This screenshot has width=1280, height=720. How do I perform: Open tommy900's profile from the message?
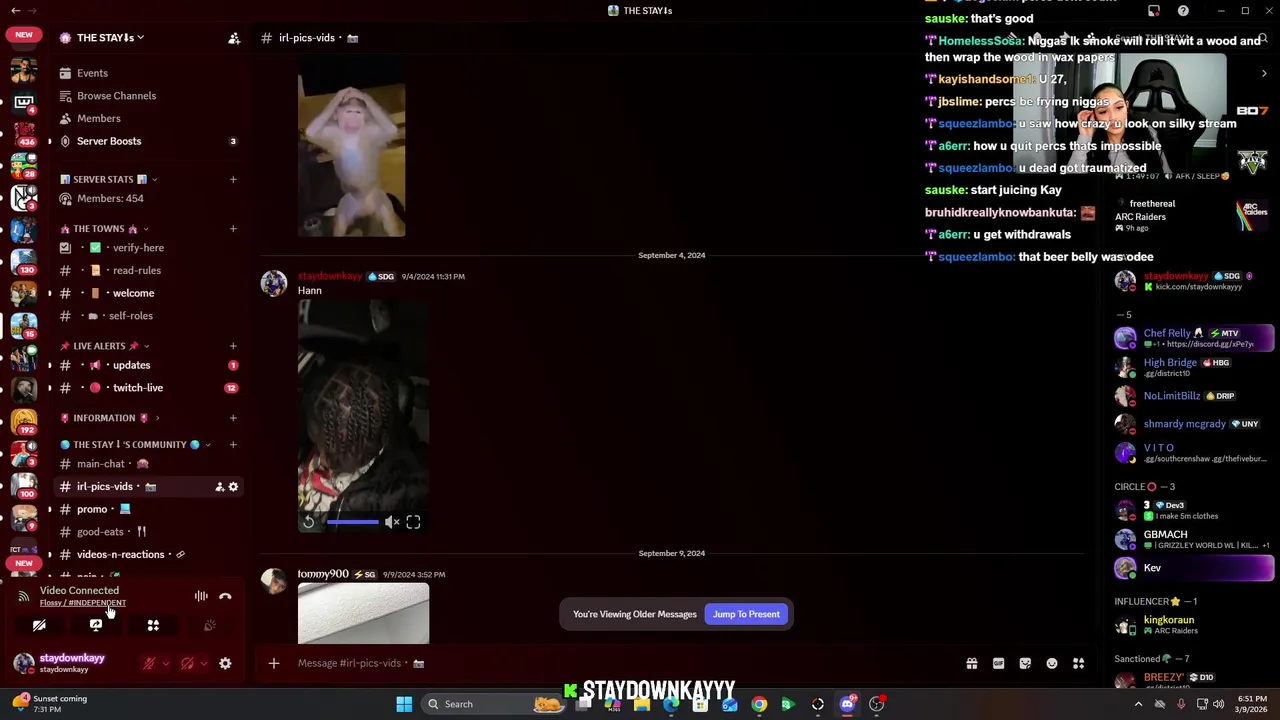pos(323,574)
